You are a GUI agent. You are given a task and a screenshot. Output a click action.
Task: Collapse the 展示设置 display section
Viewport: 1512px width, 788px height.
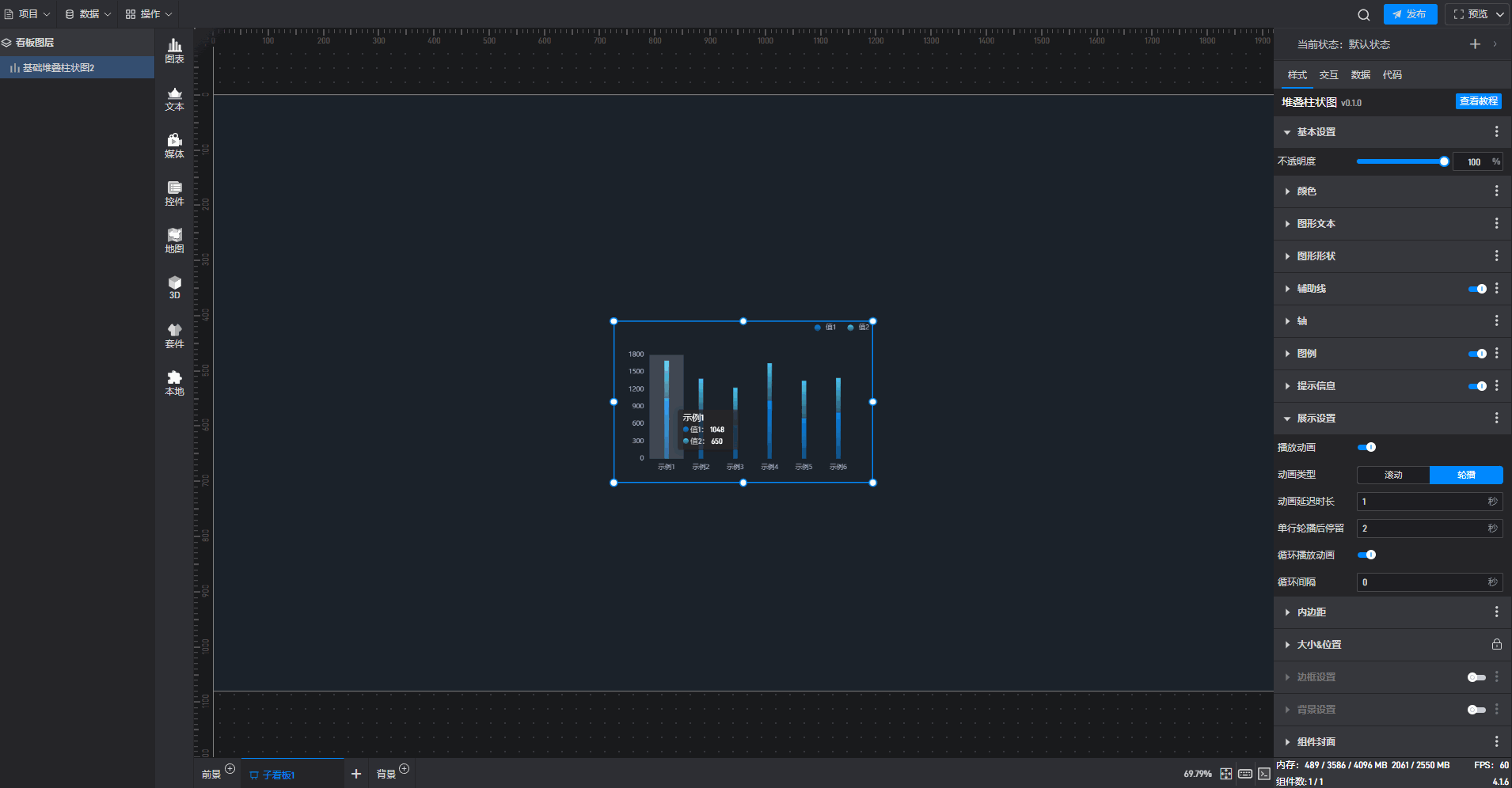[x=1316, y=419]
